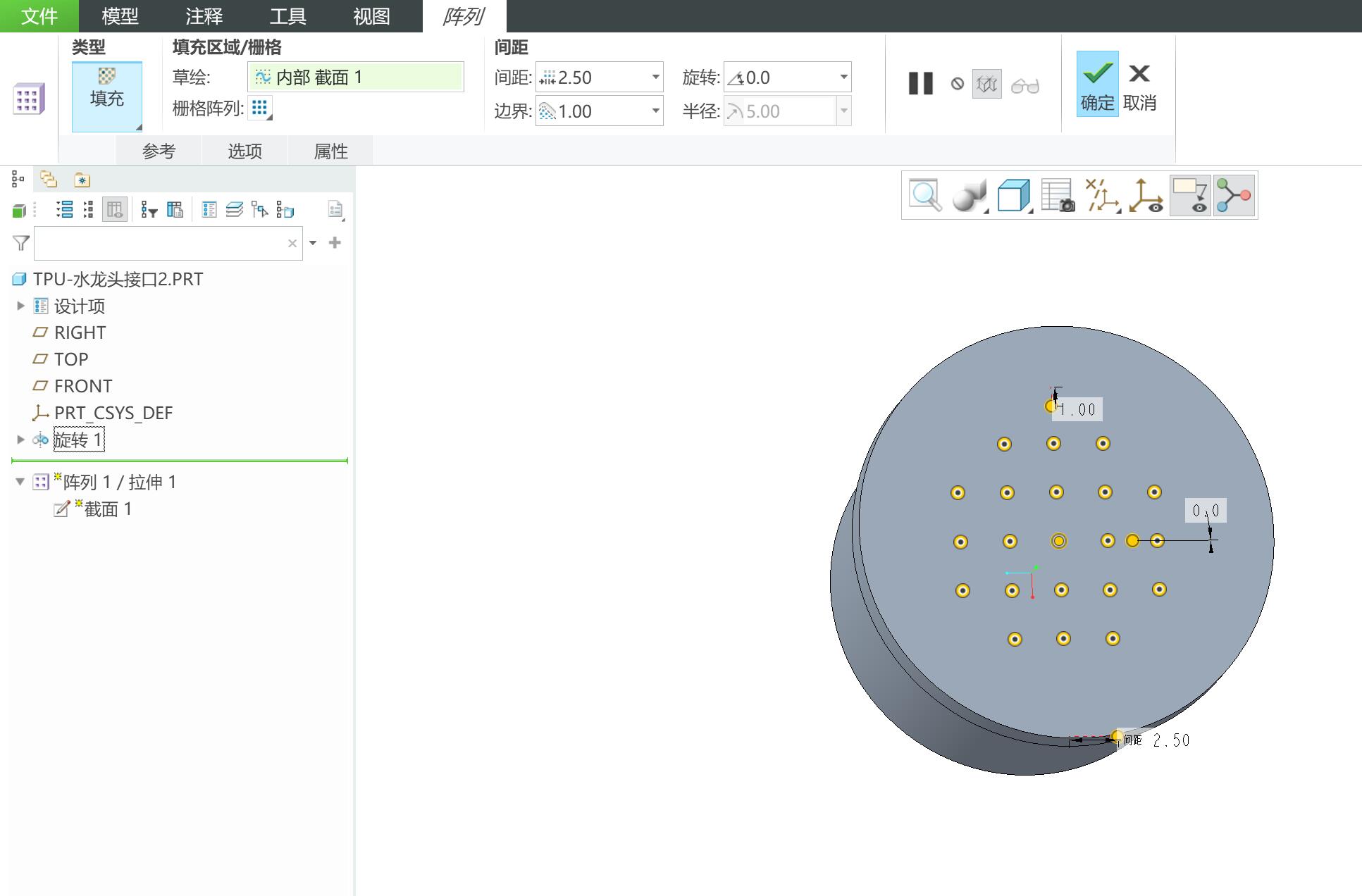
Task: Click the model tree search field
Action: click(168, 243)
